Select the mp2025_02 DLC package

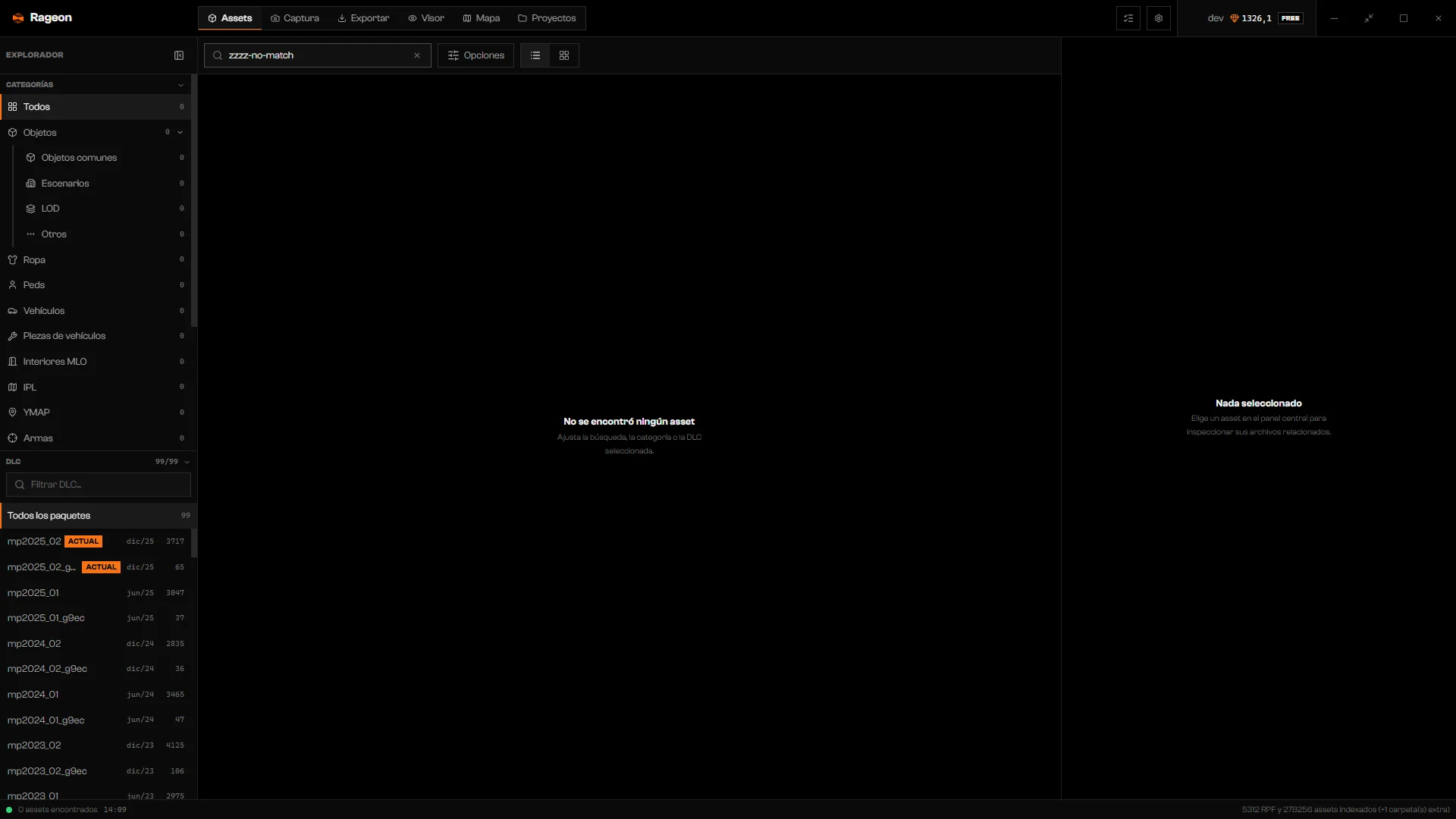click(96, 541)
